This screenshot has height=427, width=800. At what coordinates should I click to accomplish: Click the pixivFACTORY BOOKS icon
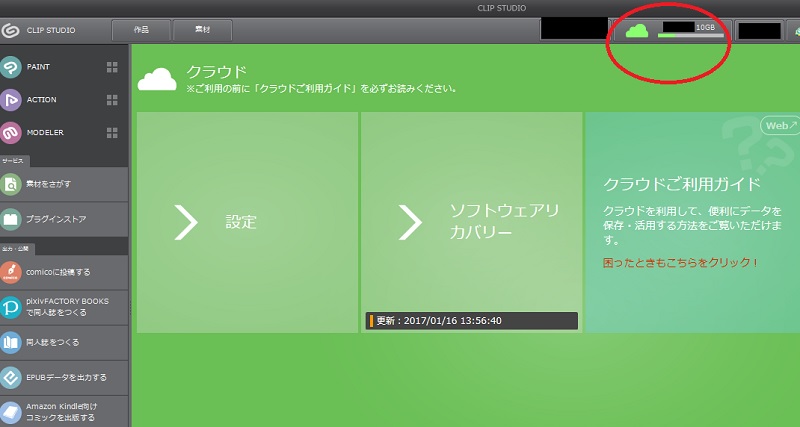pos(11,308)
